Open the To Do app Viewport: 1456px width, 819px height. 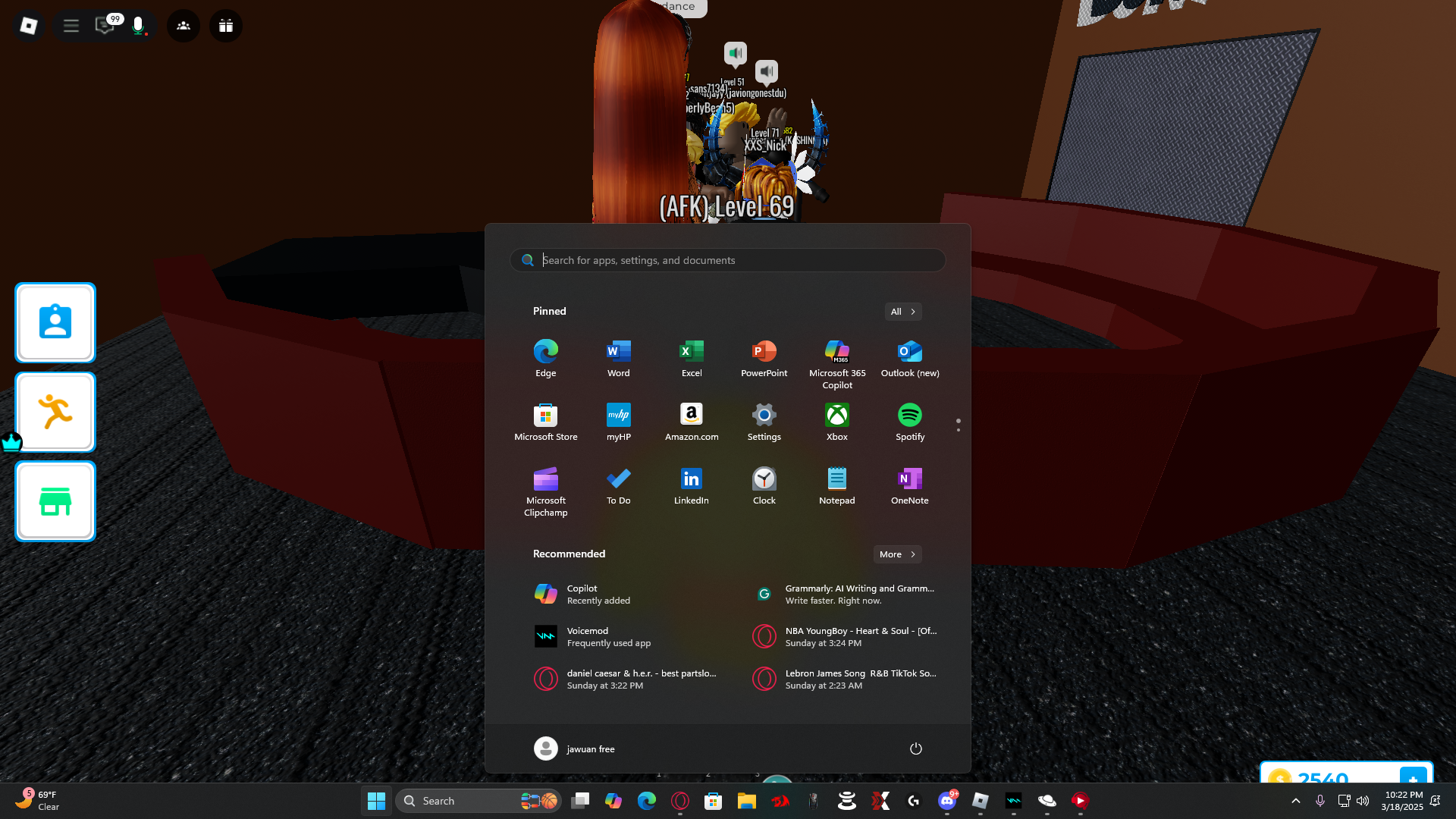[x=619, y=485]
